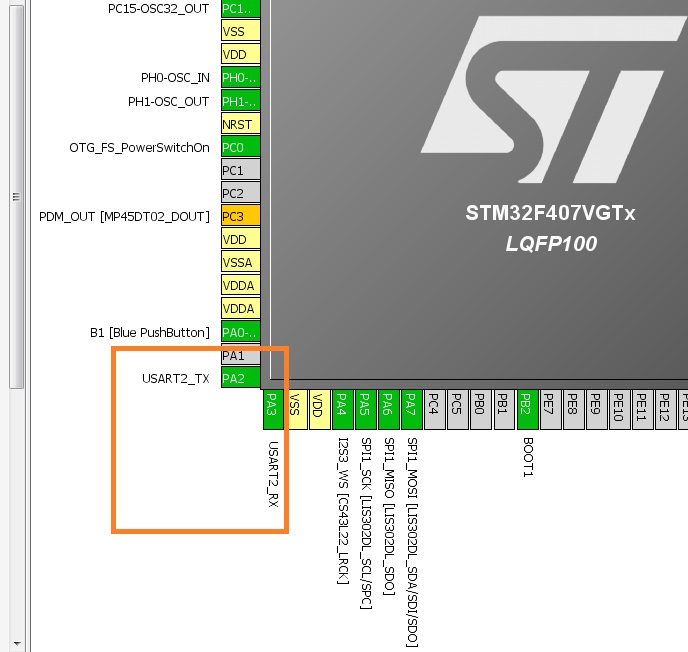
Task: Click the USART2_TX signal label
Action: pyautogui.click(x=176, y=378)
